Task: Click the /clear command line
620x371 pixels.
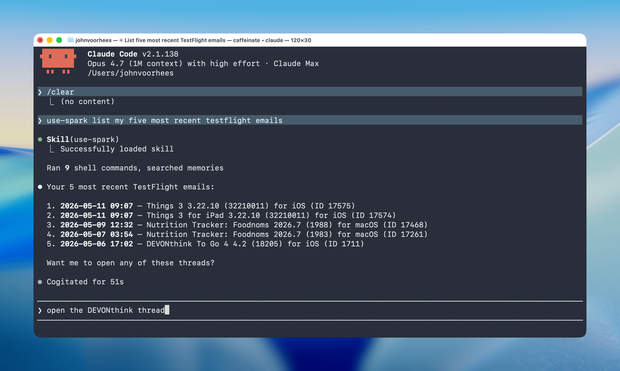Action: (x=310, y=92)
